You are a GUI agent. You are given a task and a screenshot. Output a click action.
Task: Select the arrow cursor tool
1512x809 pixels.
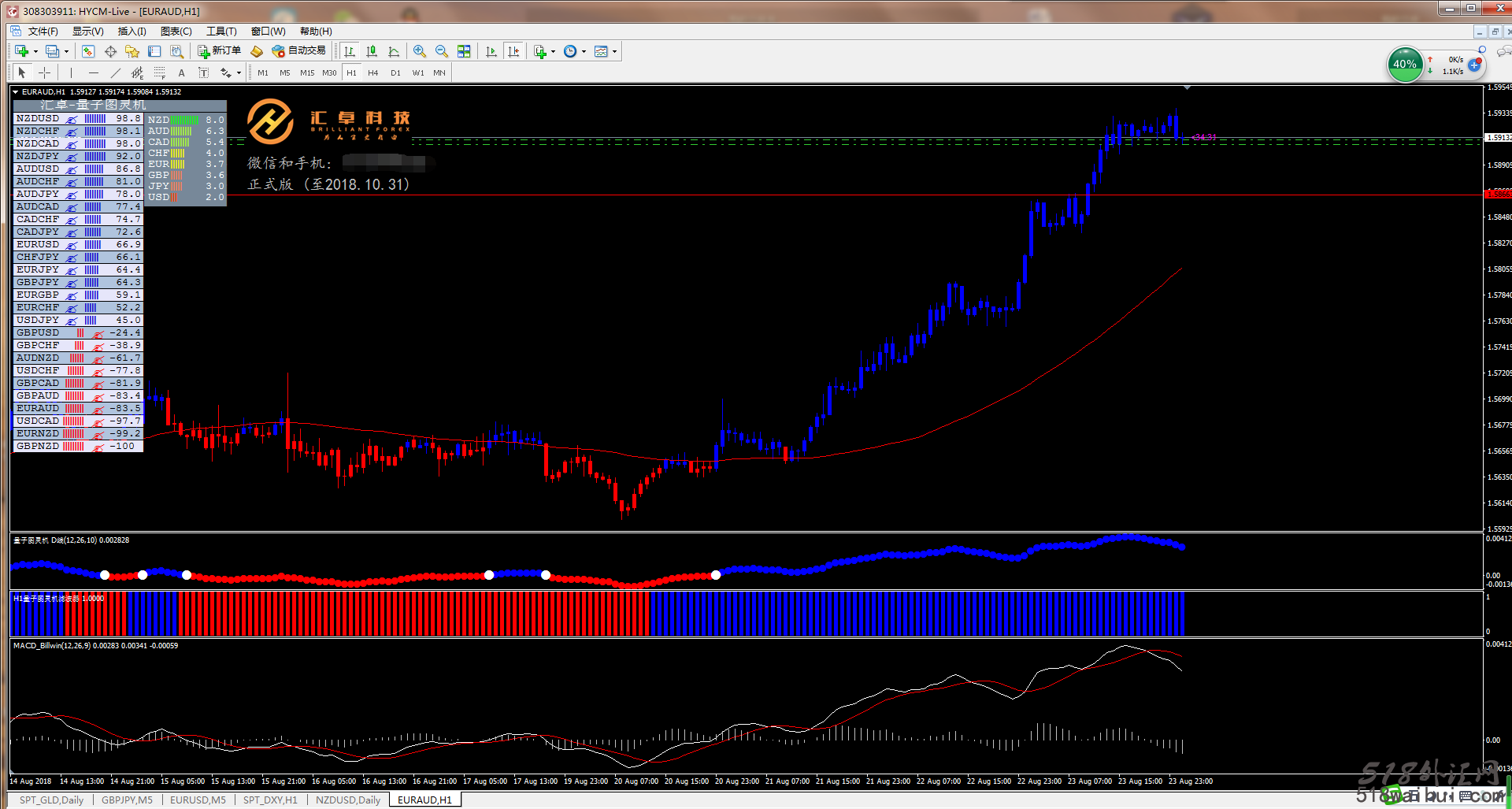click(x=22, y=72)
